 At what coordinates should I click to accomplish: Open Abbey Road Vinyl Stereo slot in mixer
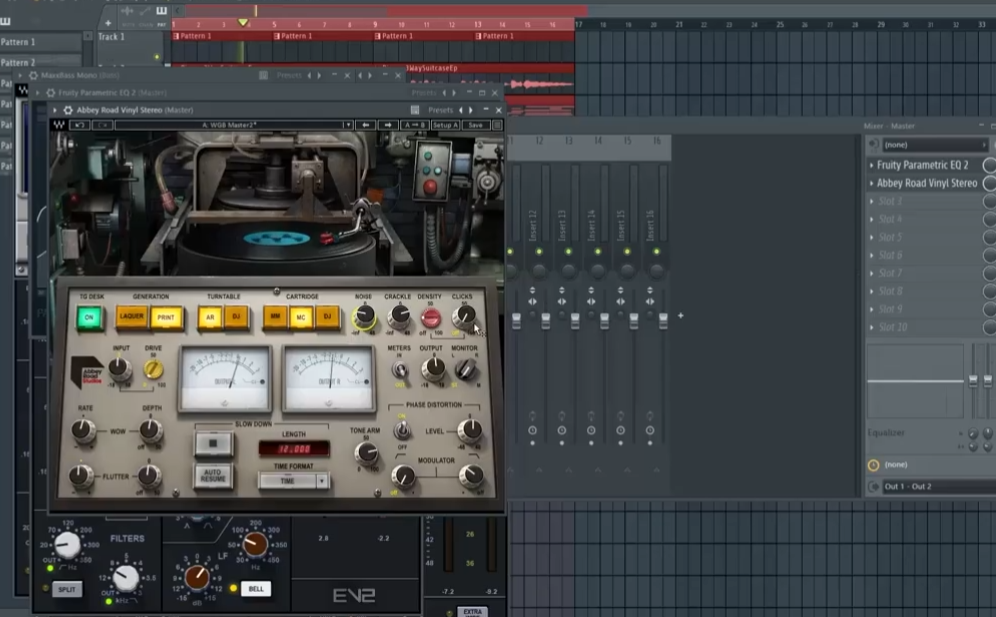[927, 183]
